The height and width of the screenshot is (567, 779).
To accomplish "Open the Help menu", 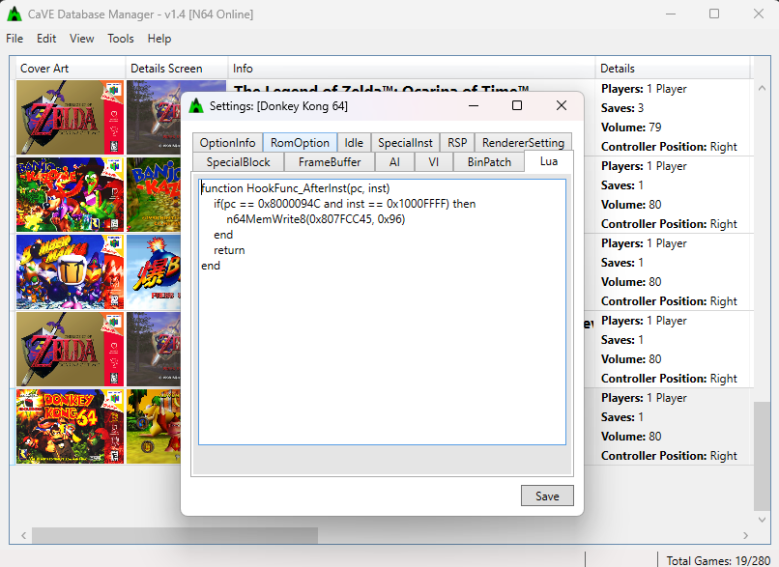I will pyautogui.click(x=159, y=38).
